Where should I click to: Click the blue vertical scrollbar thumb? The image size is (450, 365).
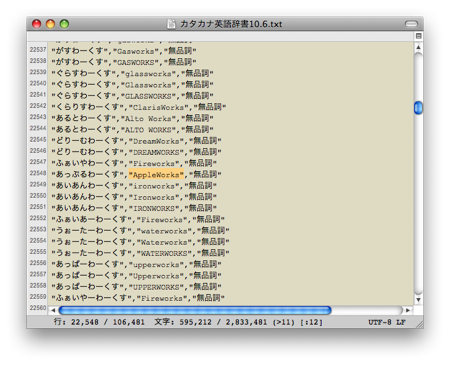[418, 108]
